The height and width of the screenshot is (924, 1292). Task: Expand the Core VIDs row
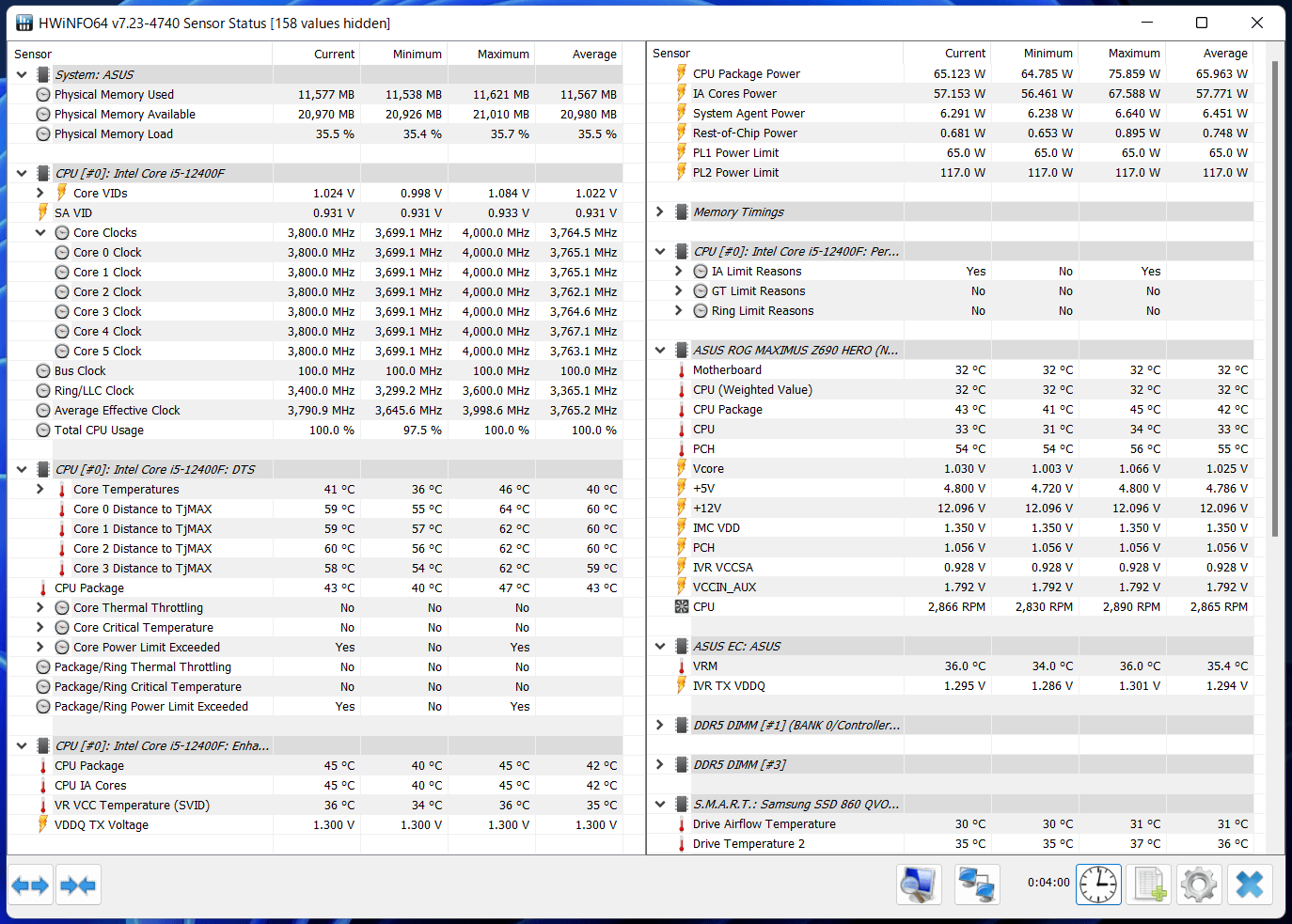tap(40, 193)
